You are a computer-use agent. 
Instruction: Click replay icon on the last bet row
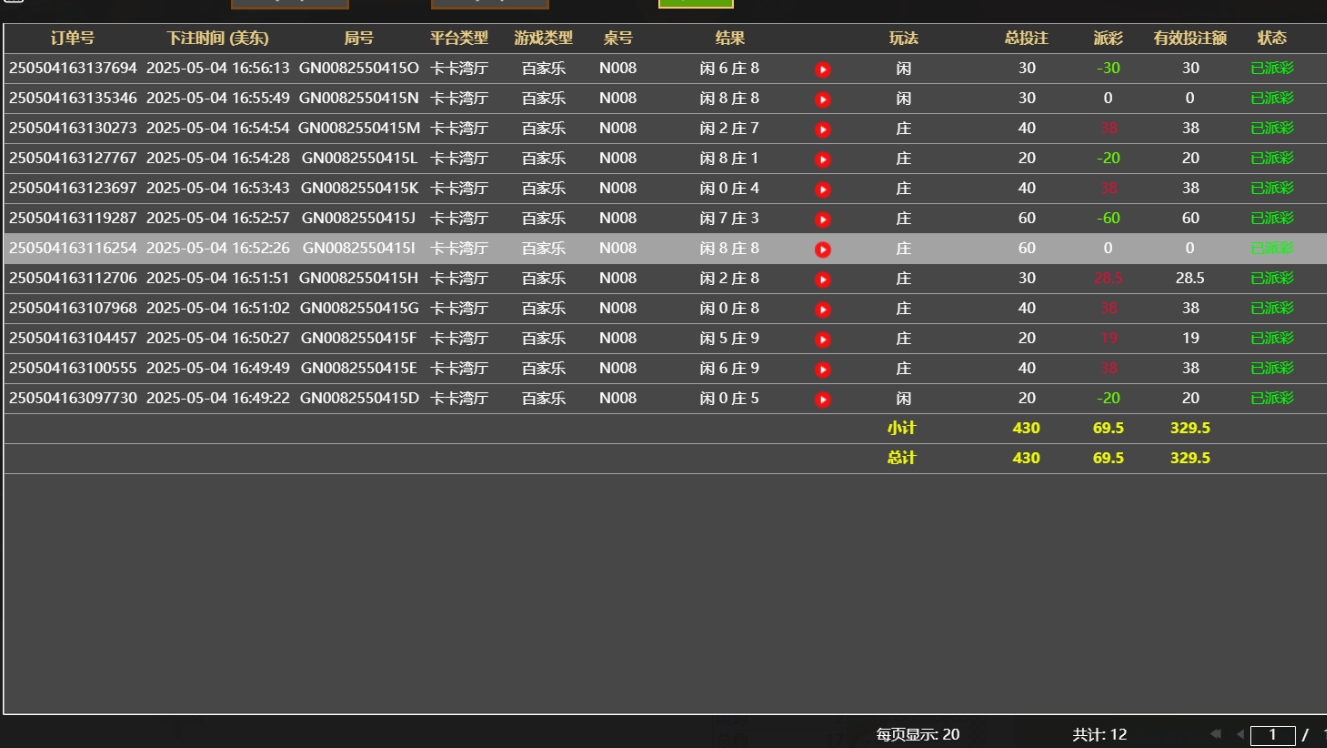pyautogui.click(x=822, y=398)
